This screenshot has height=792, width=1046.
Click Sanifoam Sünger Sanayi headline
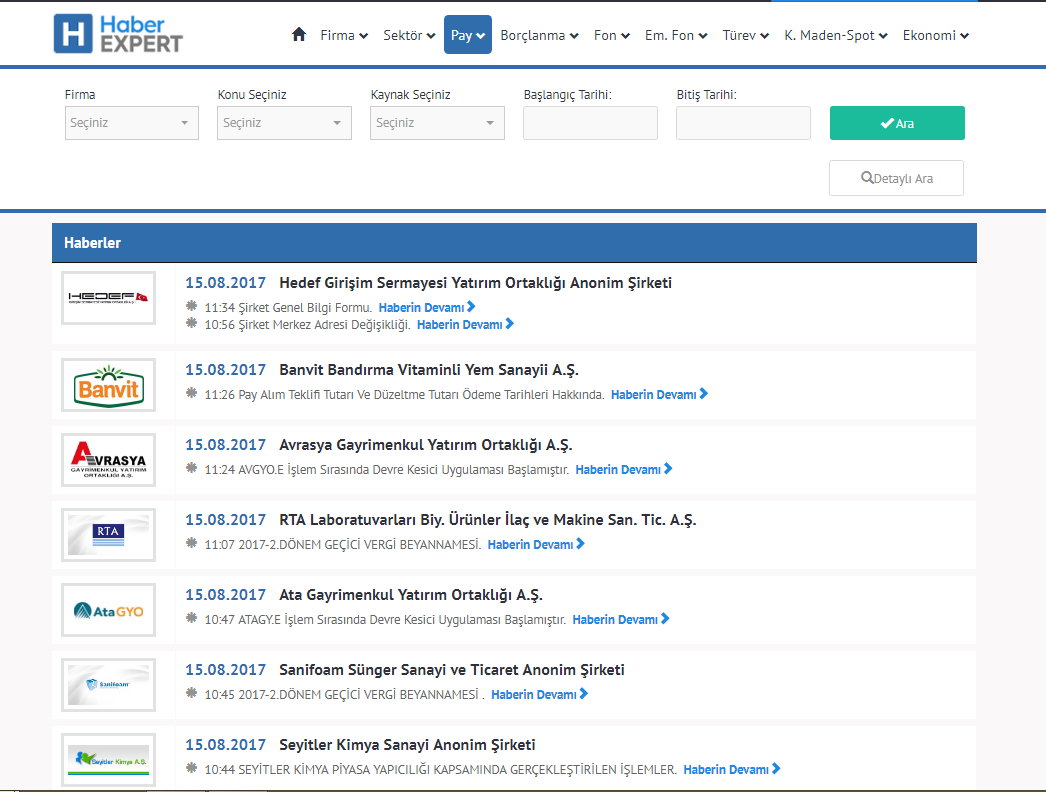pyautogui.click(x=452, y=670)
